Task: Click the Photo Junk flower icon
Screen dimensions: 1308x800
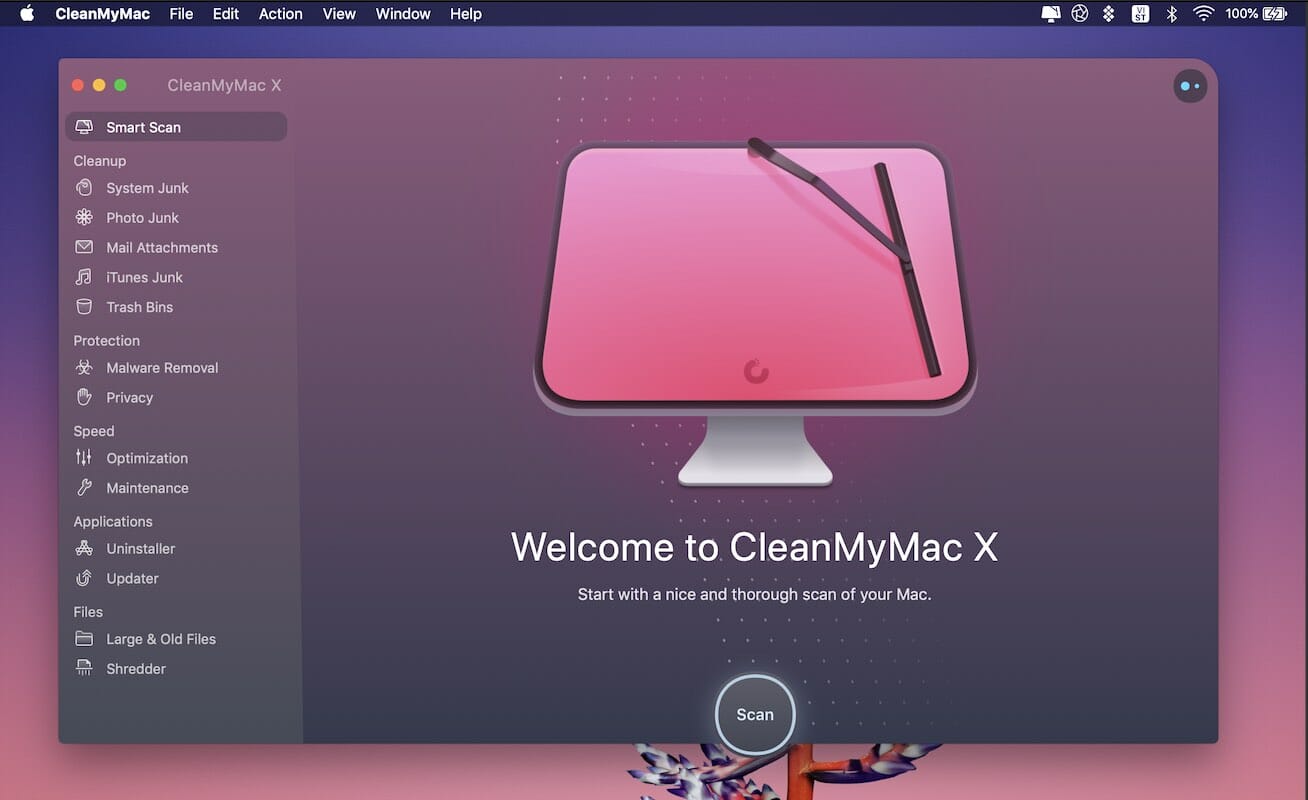Action: click(x=84, y=218)
